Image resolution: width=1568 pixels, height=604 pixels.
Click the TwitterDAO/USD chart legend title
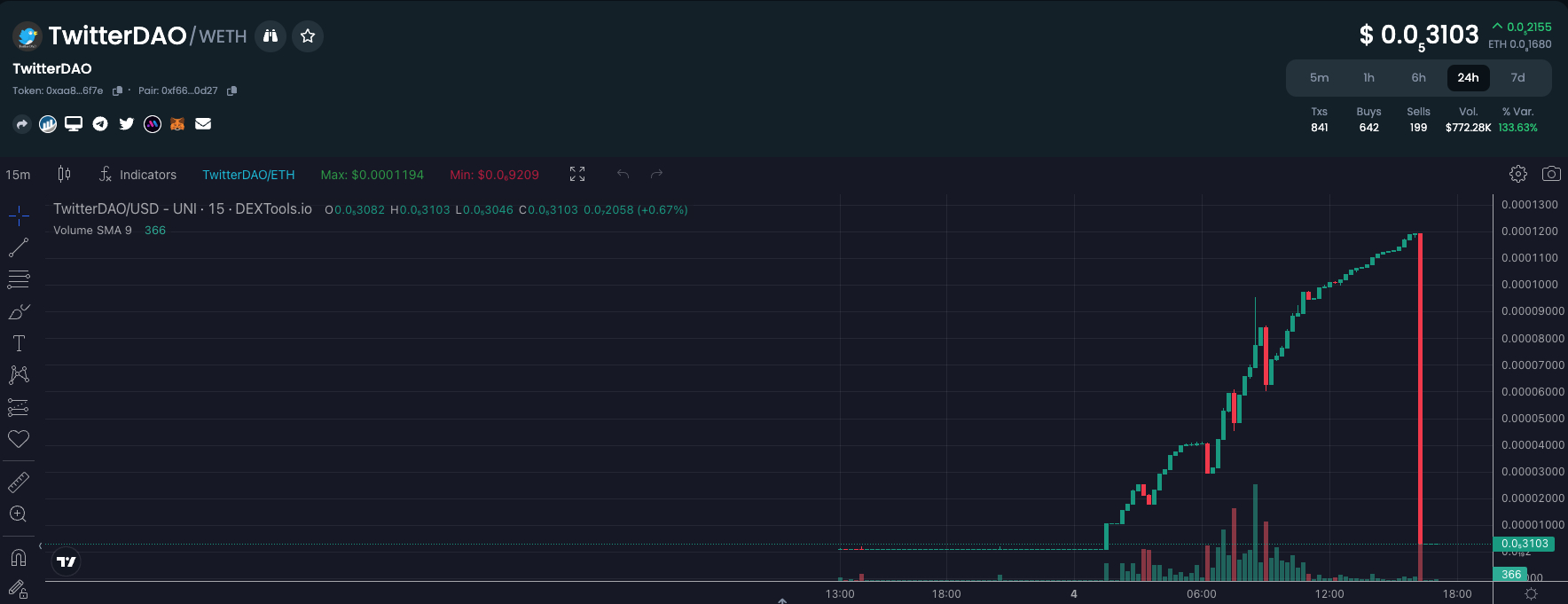coord(183,209)
